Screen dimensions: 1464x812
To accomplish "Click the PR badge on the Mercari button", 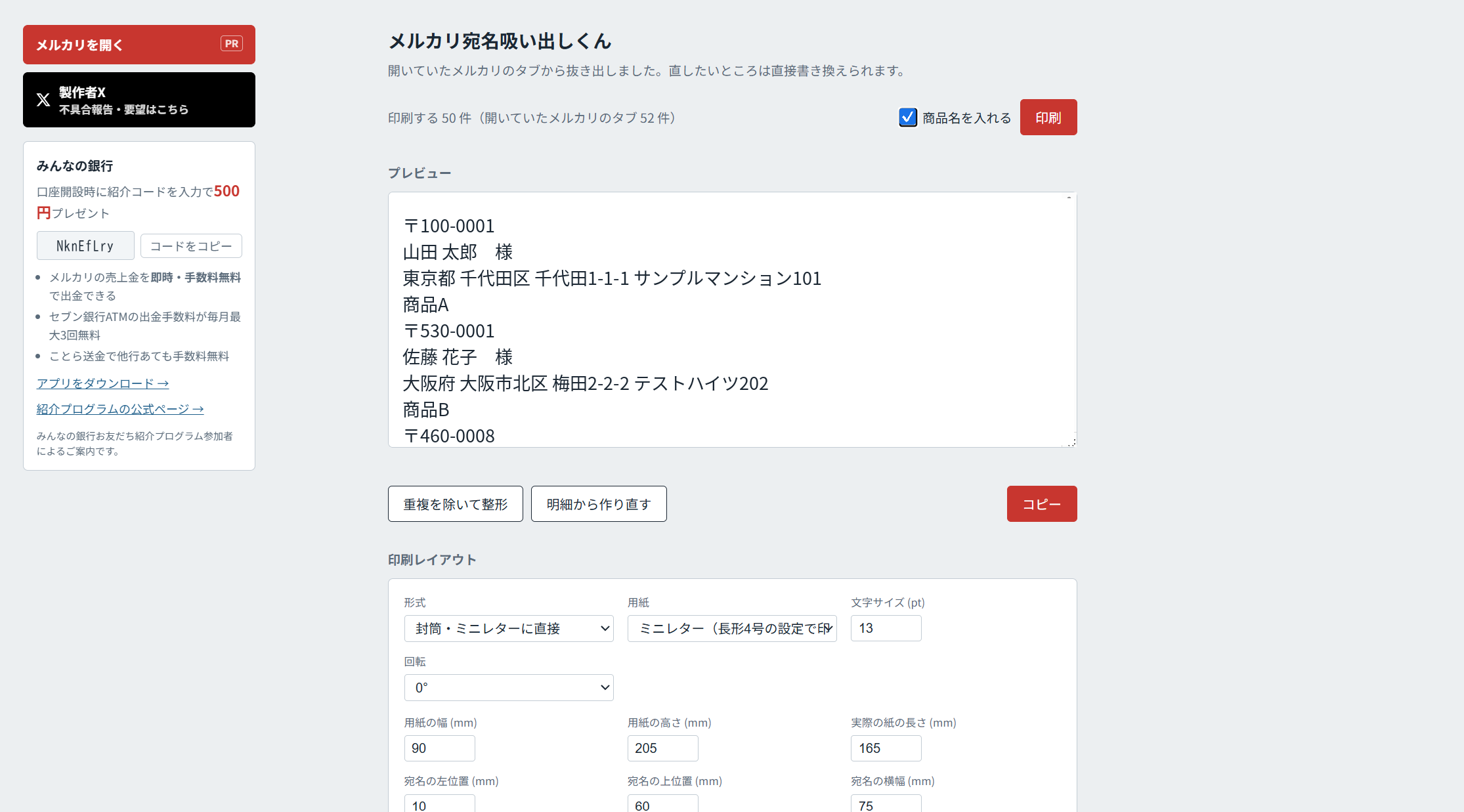I will [232, 44].
